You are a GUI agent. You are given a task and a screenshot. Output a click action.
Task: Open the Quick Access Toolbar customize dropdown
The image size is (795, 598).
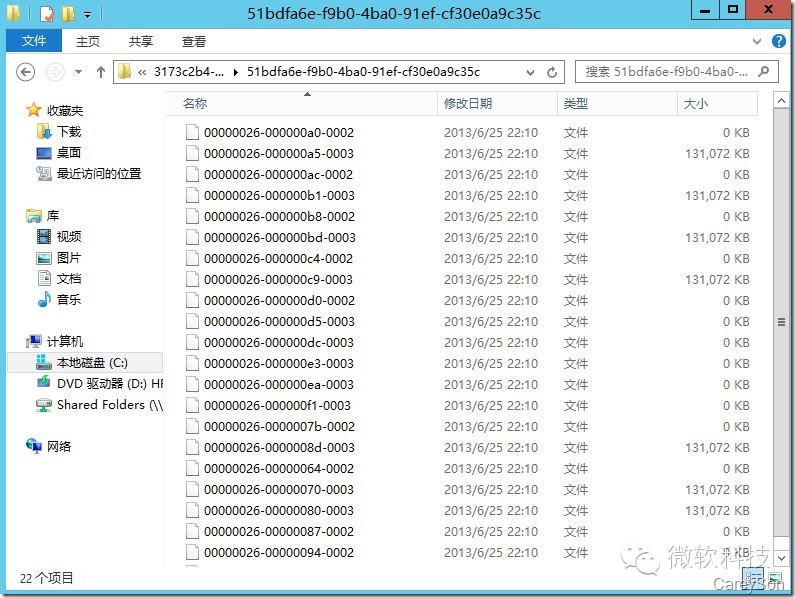coord(88,14)
